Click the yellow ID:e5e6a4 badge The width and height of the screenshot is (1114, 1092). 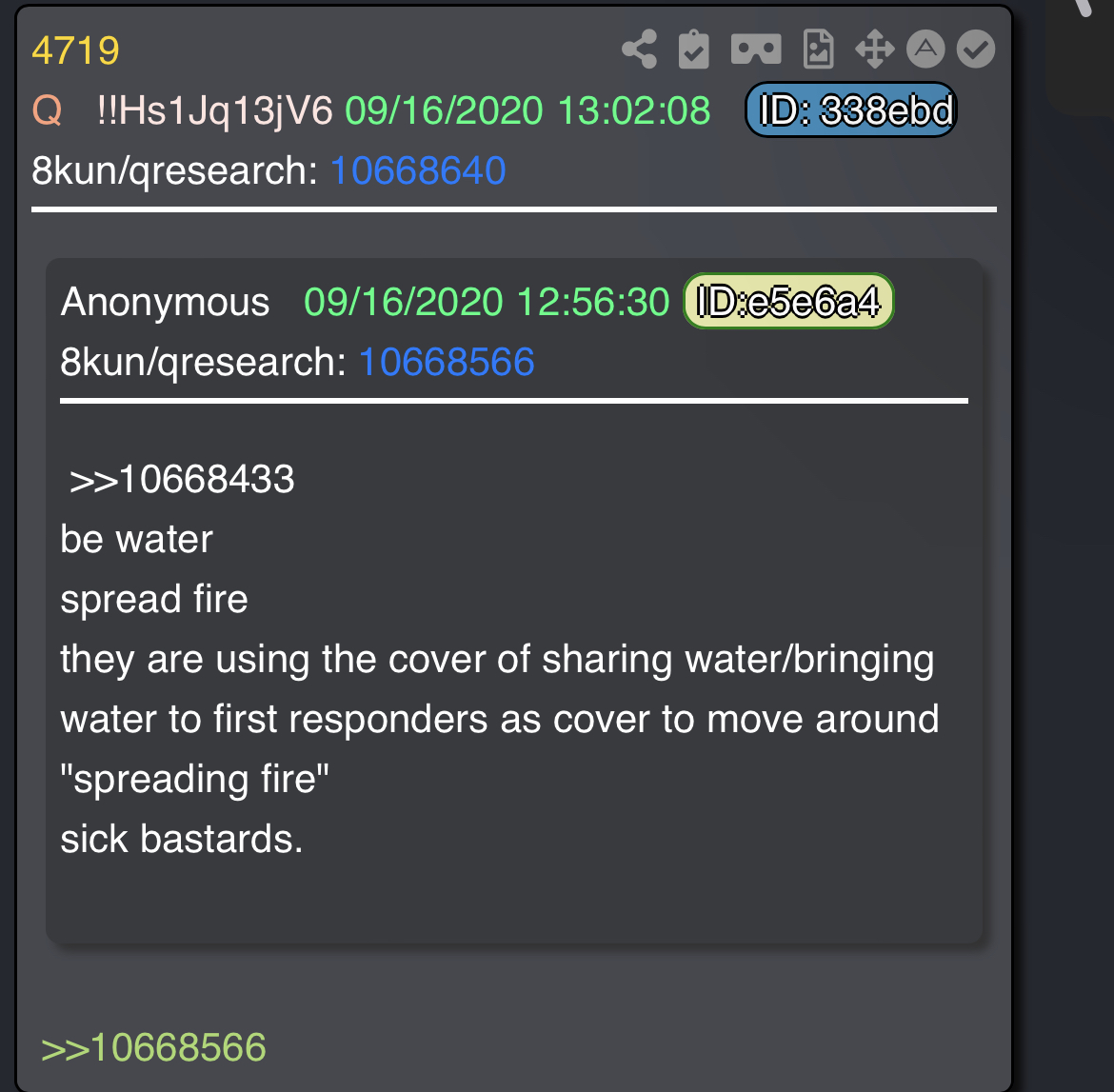[788, 301]
